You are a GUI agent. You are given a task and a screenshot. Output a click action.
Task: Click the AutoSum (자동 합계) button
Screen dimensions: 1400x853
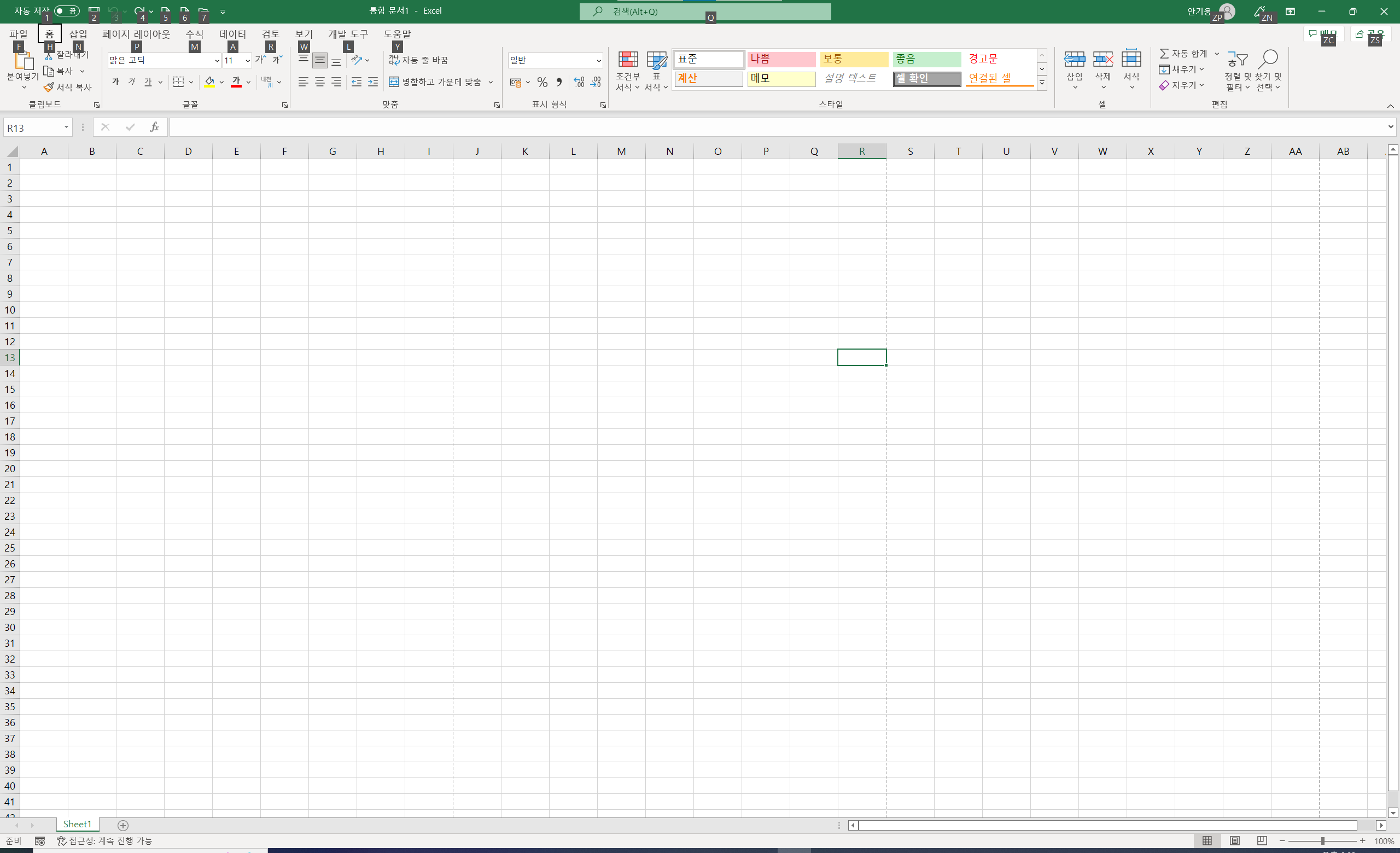coord(1183,54)
